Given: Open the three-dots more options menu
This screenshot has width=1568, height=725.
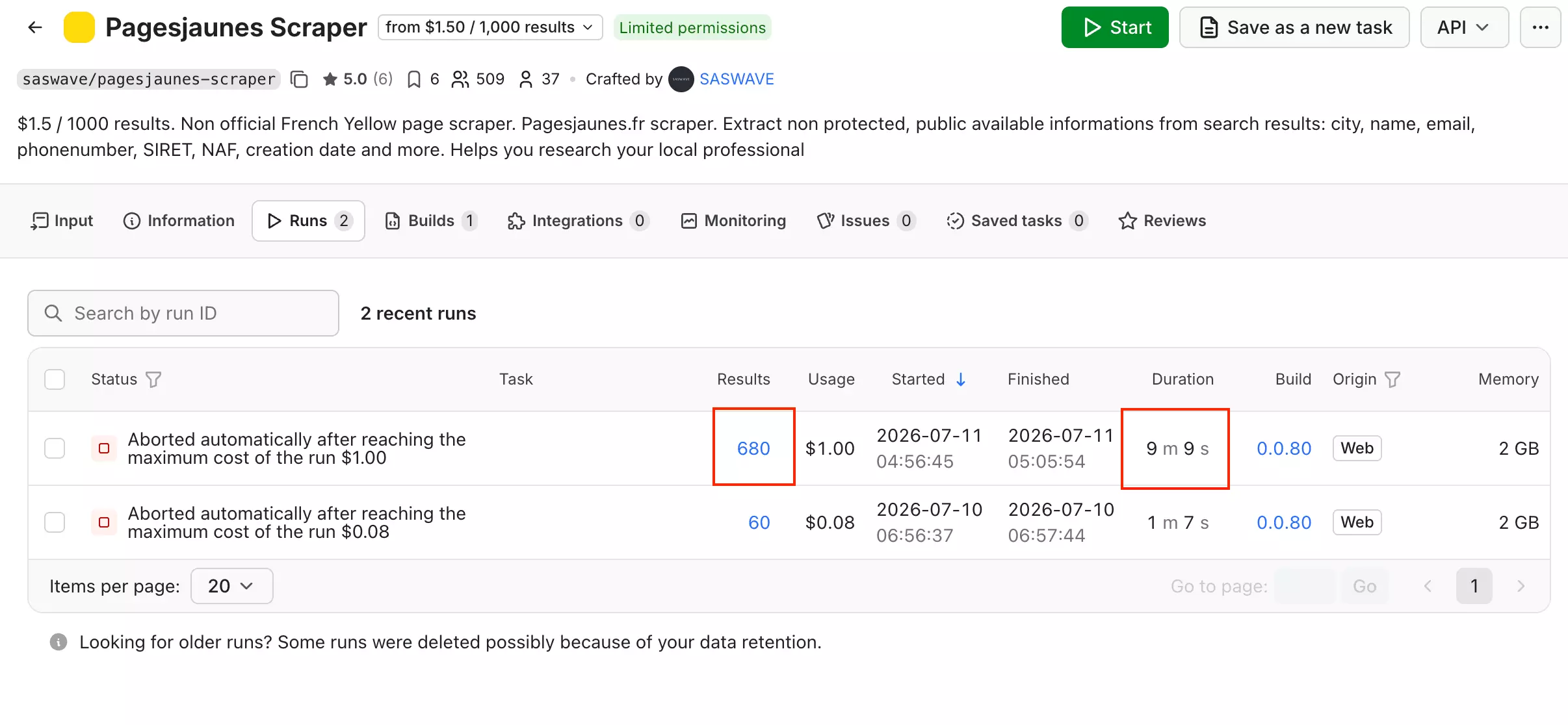Looking at the screenshot, I should coord(1540,27).
